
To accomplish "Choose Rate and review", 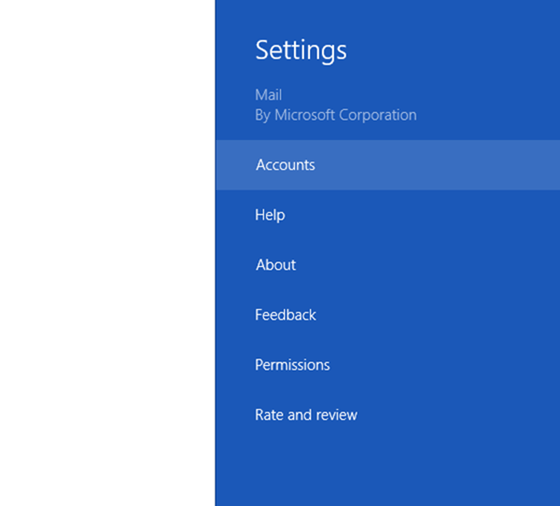I will (x=388, y=415).
